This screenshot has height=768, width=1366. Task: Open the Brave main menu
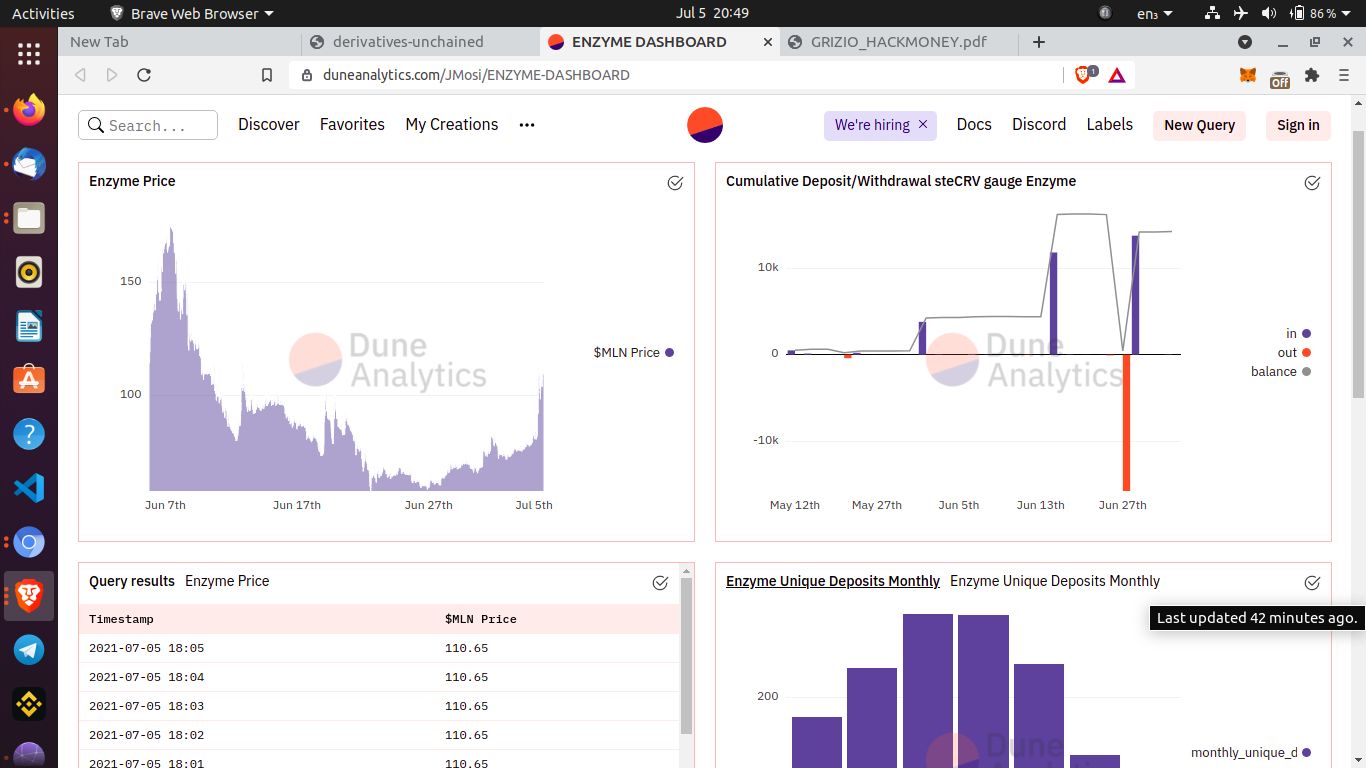[1343, 75]
